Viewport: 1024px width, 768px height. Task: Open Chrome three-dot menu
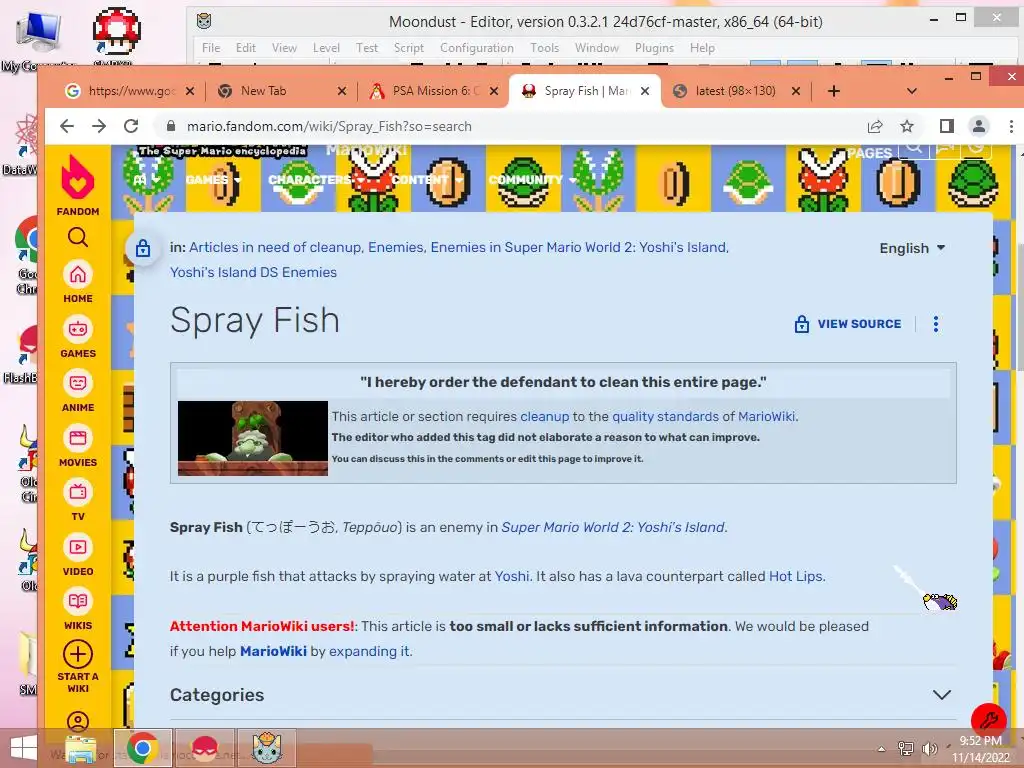coord(1011,126)
